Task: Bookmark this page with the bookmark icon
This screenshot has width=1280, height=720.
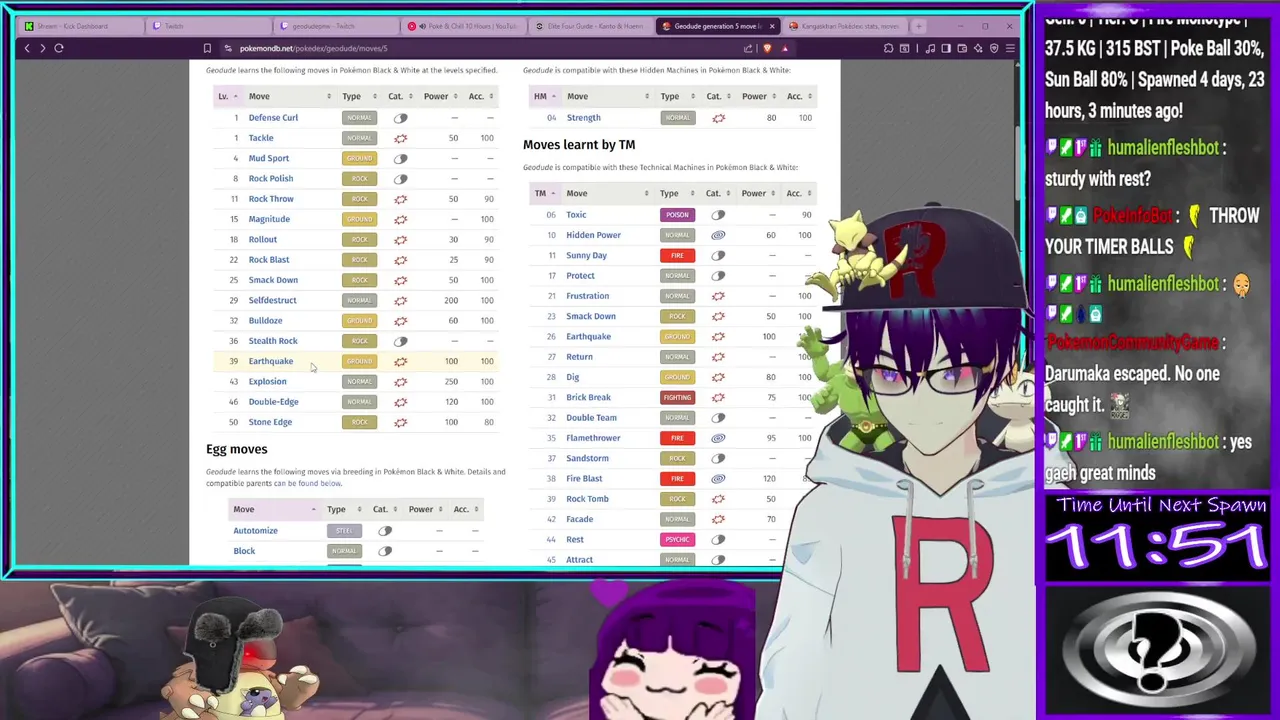Action: (207, 48)
